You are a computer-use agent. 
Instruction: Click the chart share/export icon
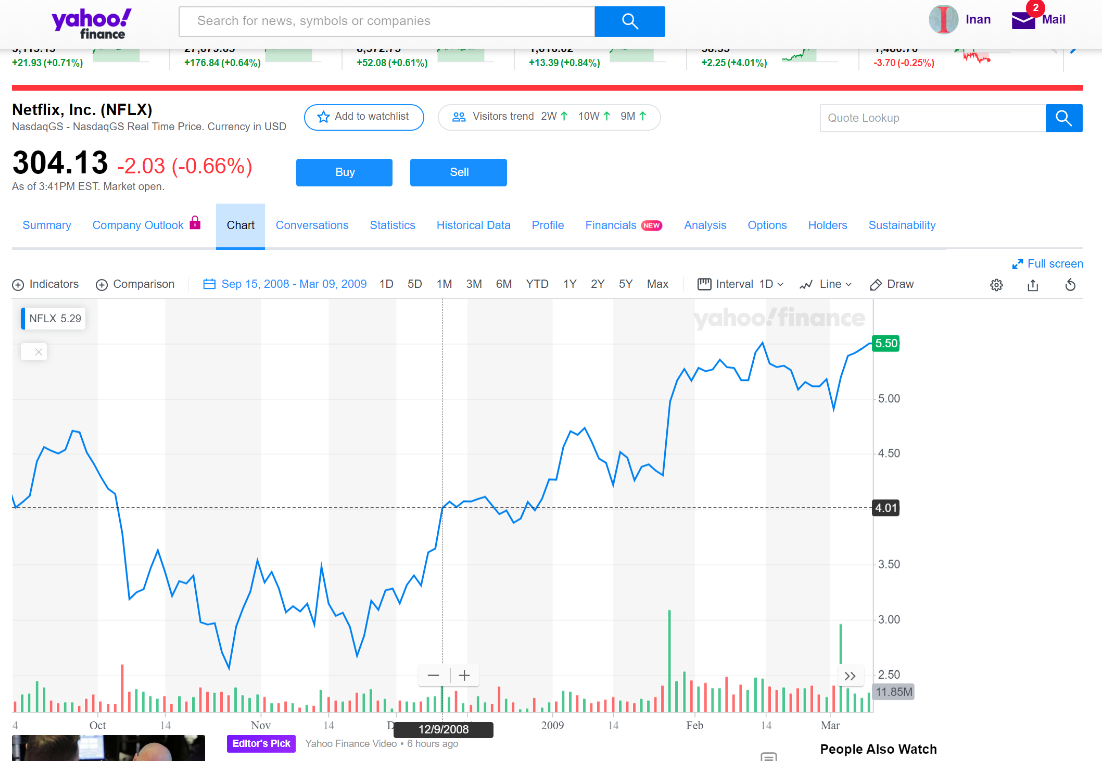point(1032,284)
